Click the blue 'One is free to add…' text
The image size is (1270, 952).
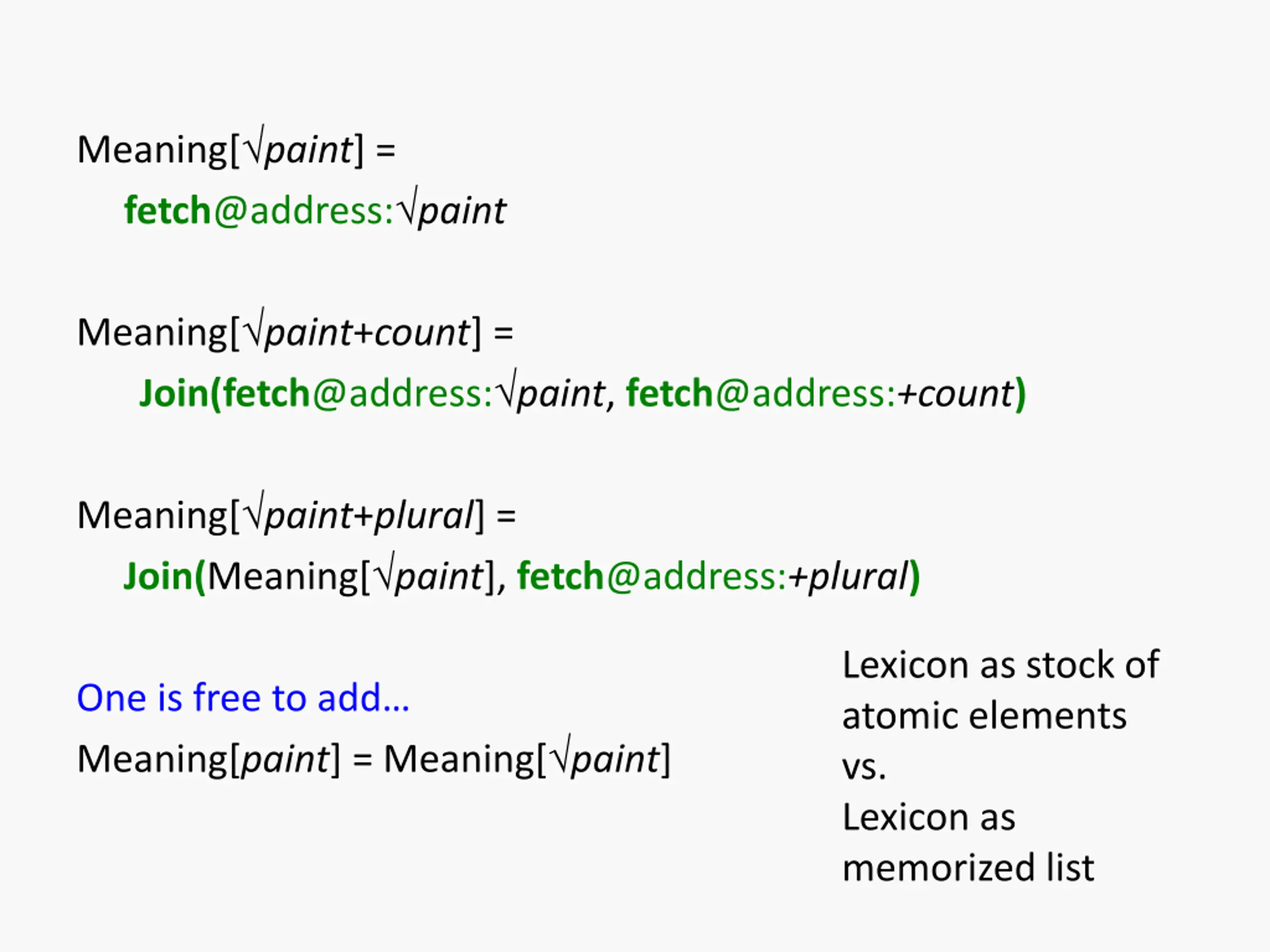tap(244, 698)
